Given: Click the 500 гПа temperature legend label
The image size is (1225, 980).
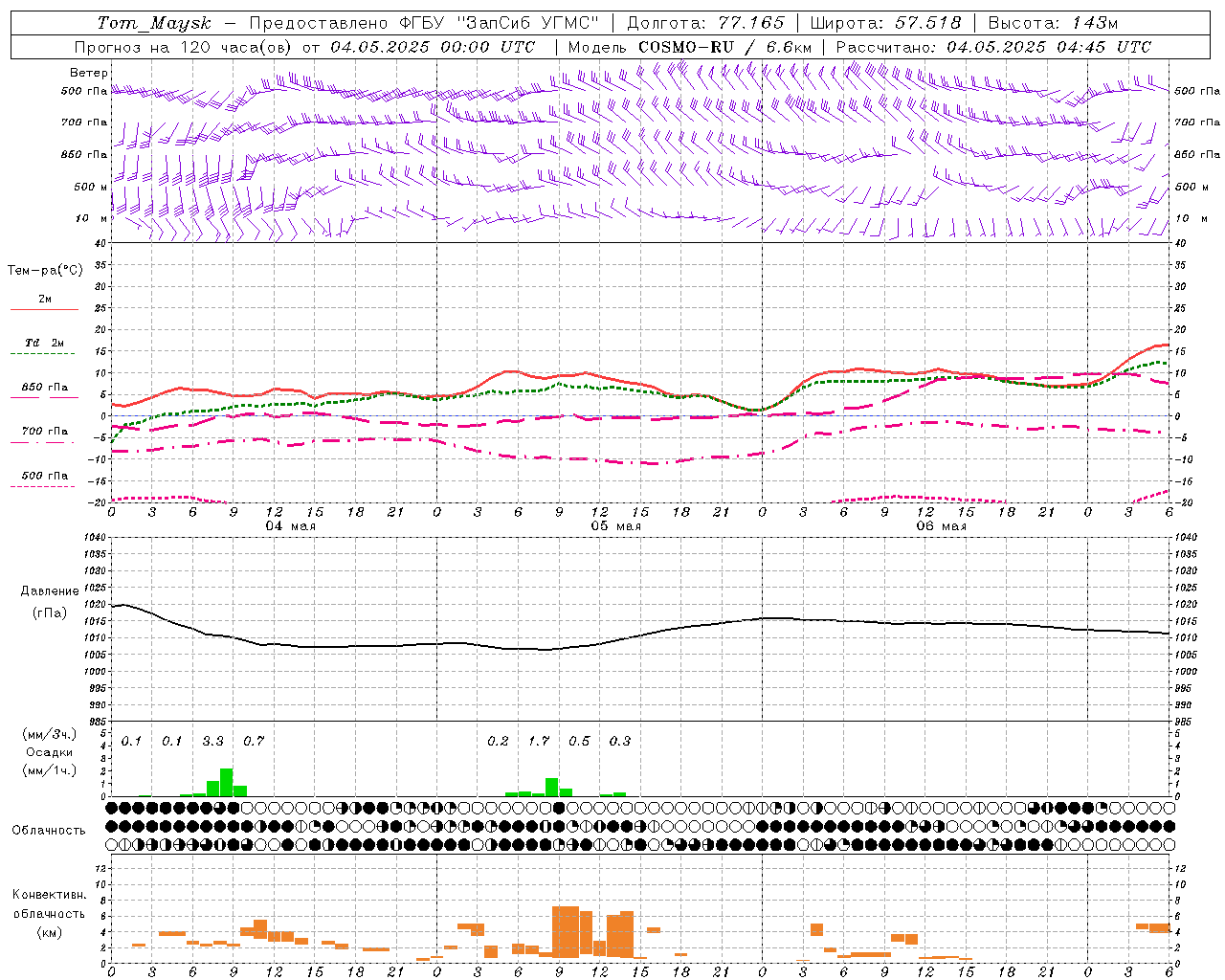Looking at the screenshot, I should point(45,476).
